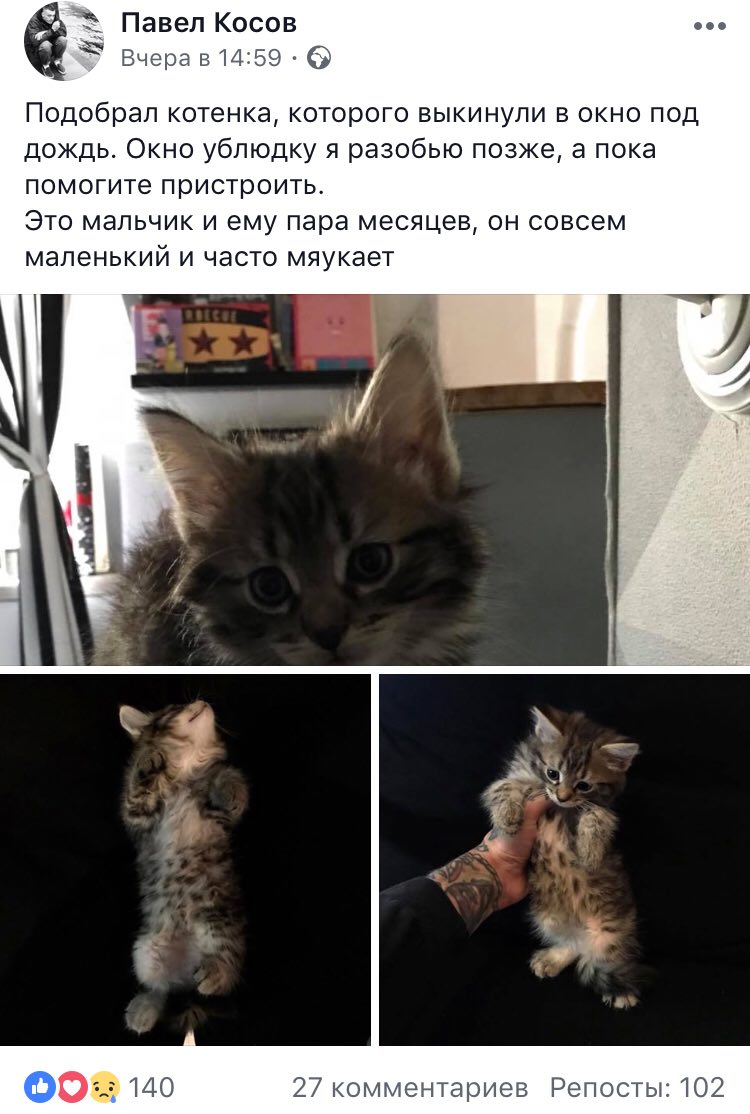
Task: Open the post timestamp 'Вчера в 14:59'
Action: [201, 58]
